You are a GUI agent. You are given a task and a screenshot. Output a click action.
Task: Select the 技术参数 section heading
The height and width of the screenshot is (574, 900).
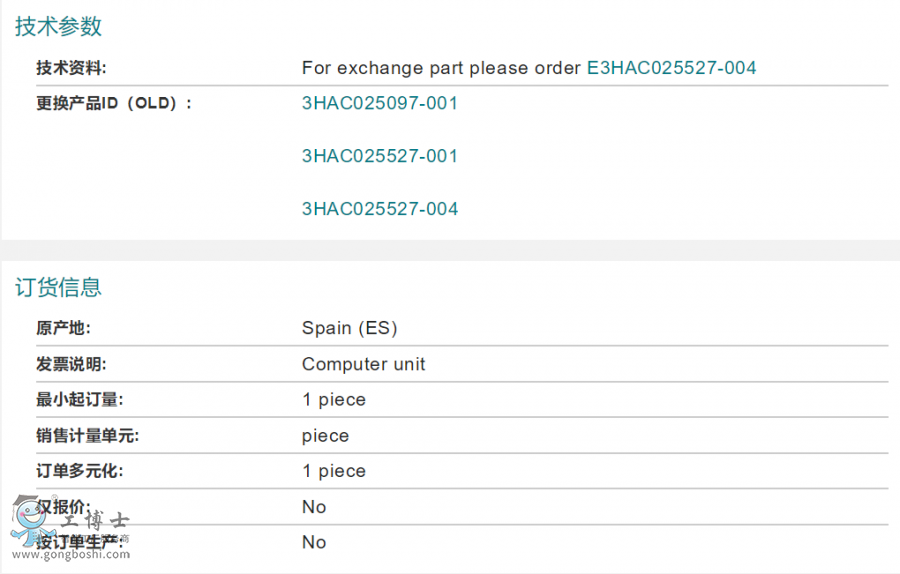pos(58,27)
